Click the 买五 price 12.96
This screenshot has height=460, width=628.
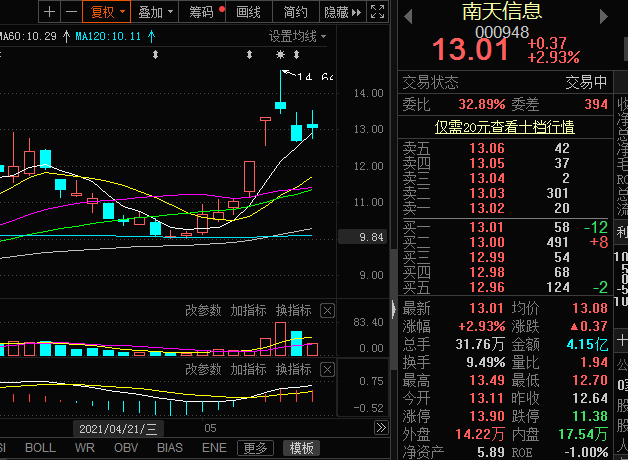point(487,287)
